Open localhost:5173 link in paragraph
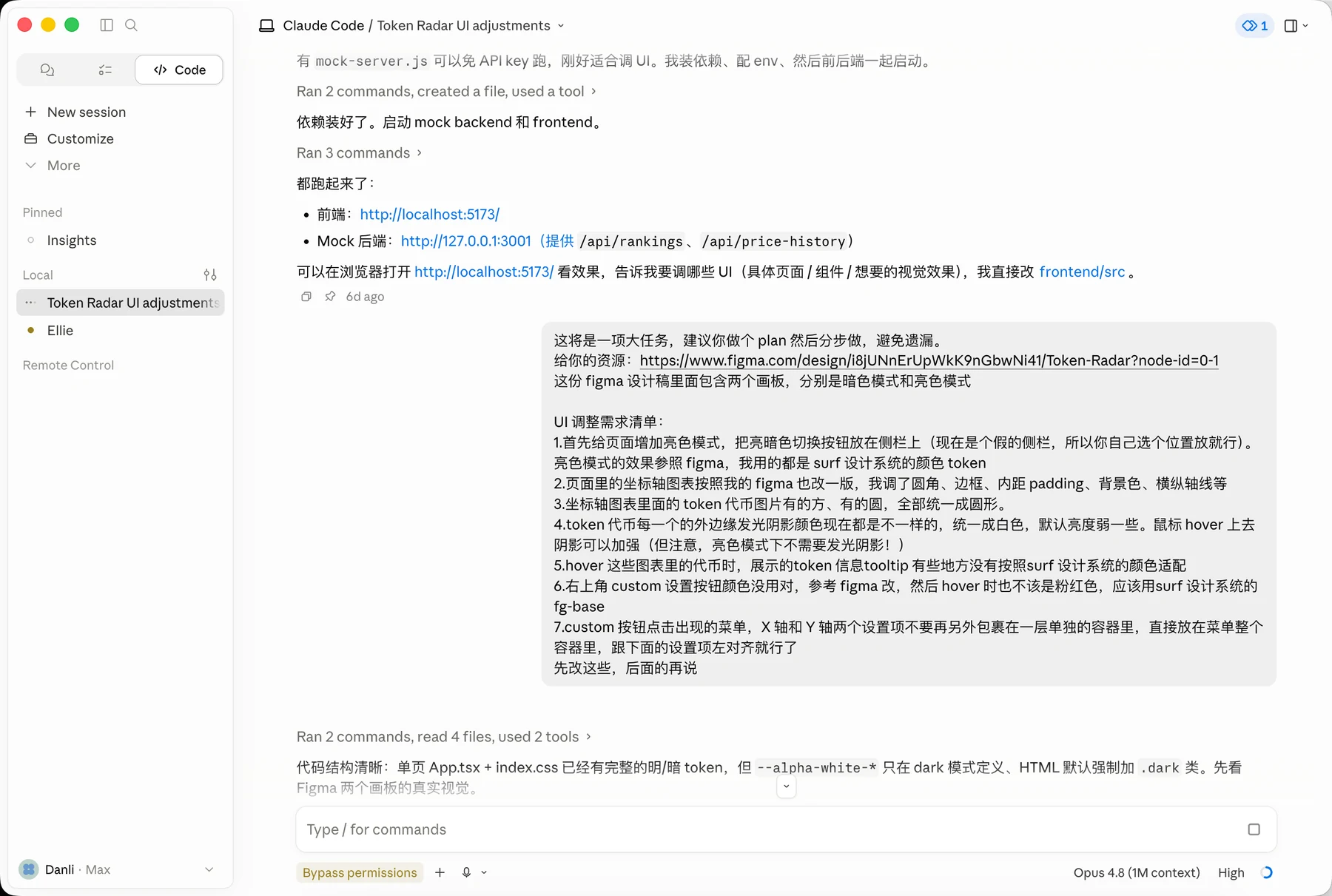 [484, 272]
